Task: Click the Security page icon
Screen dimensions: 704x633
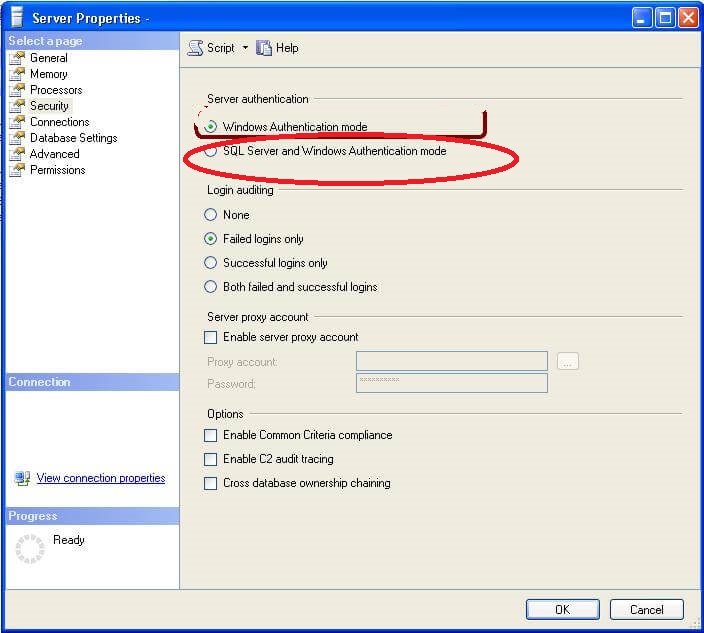Action: pos(18,106)
